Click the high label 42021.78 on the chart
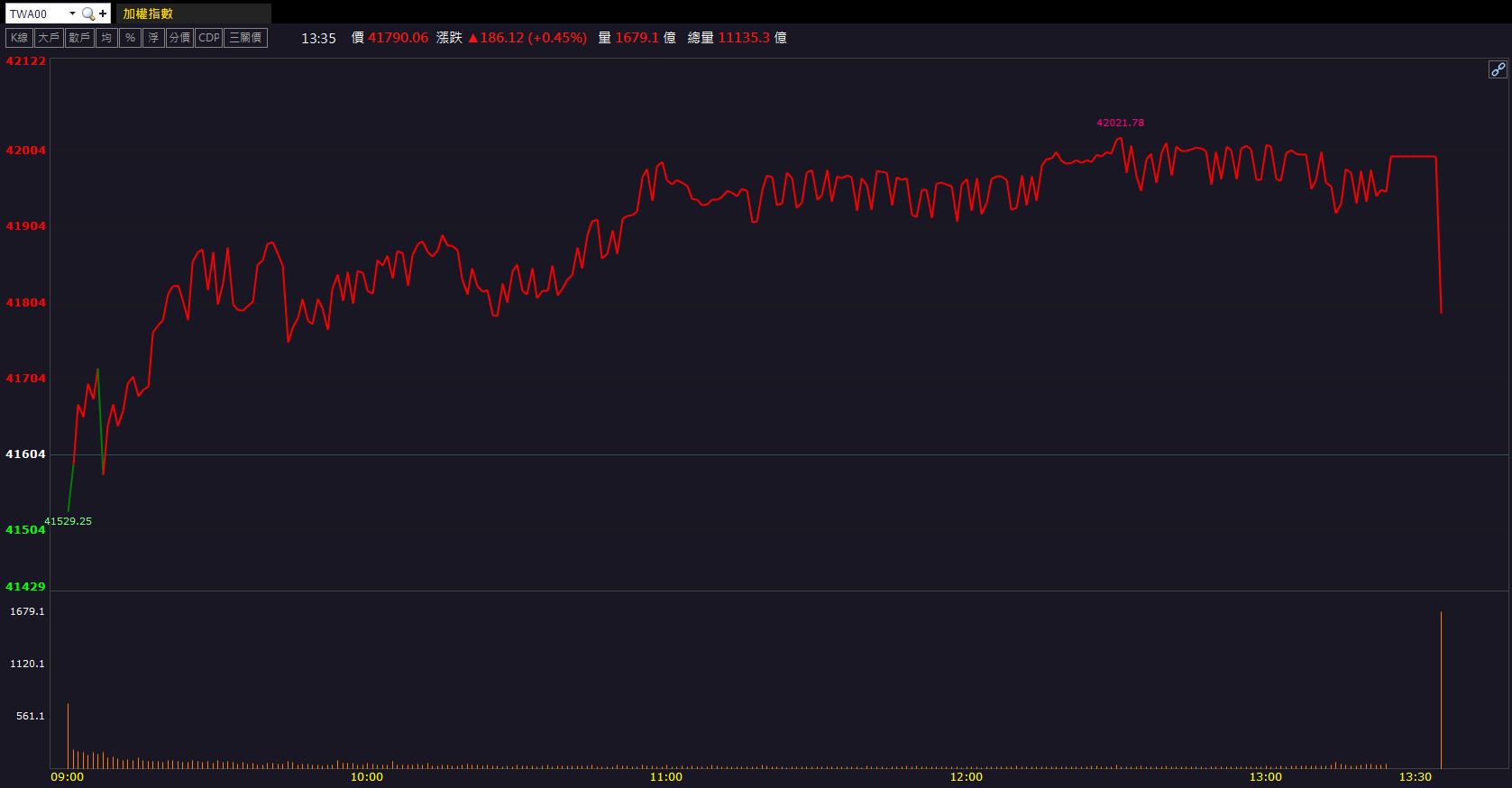This screenshot has height=788, width=1512. click(1120, 123)
